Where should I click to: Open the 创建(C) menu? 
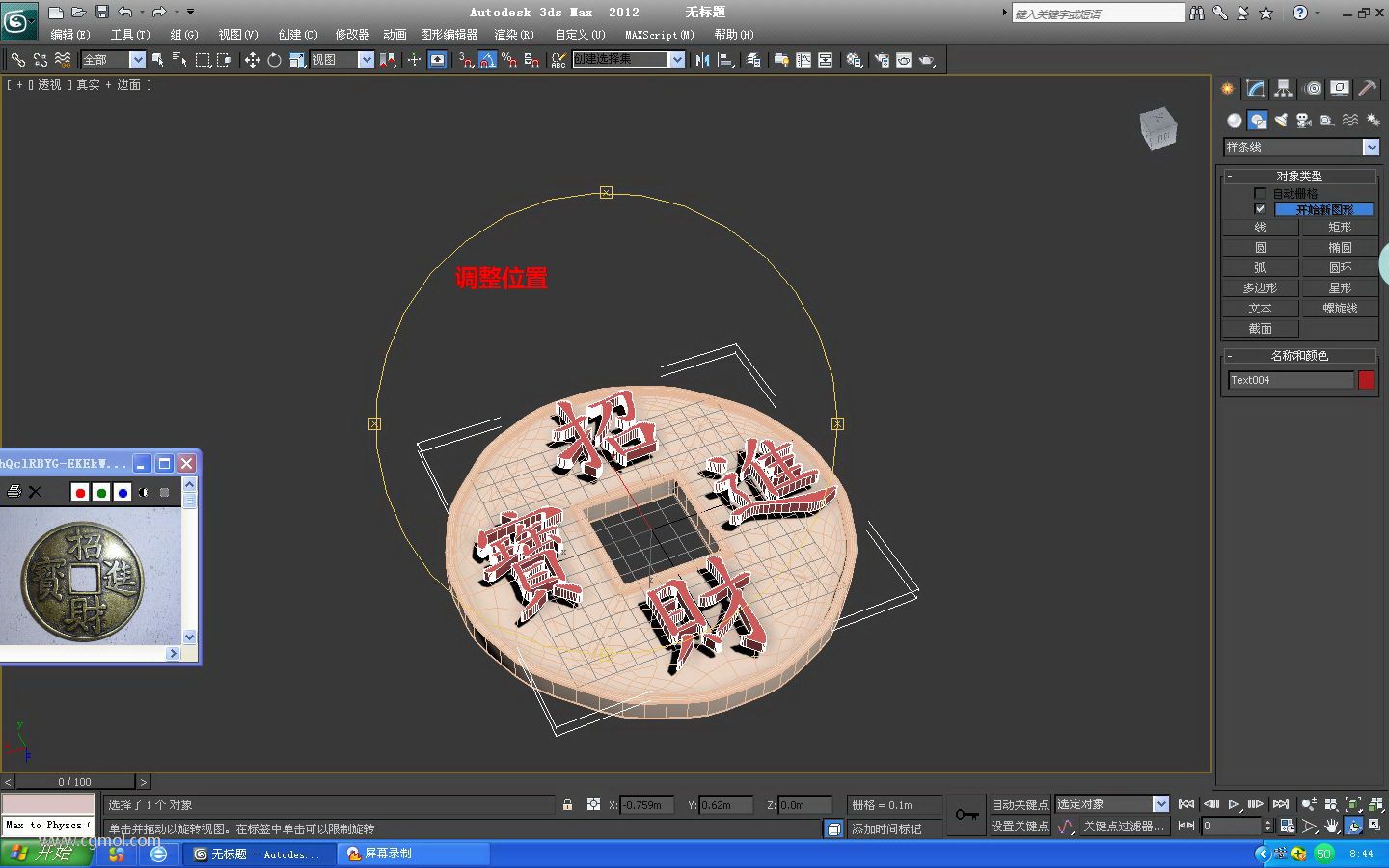tap(298, 35)
